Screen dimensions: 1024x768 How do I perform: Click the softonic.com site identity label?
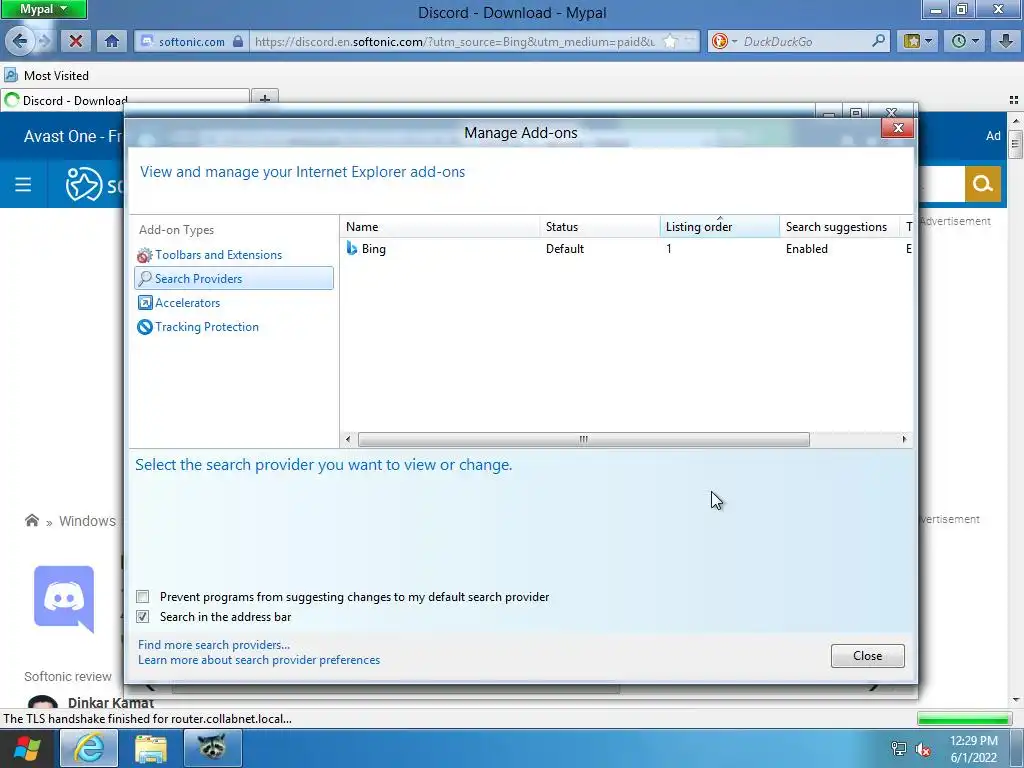pyautogui.click(x=191, y=41)
